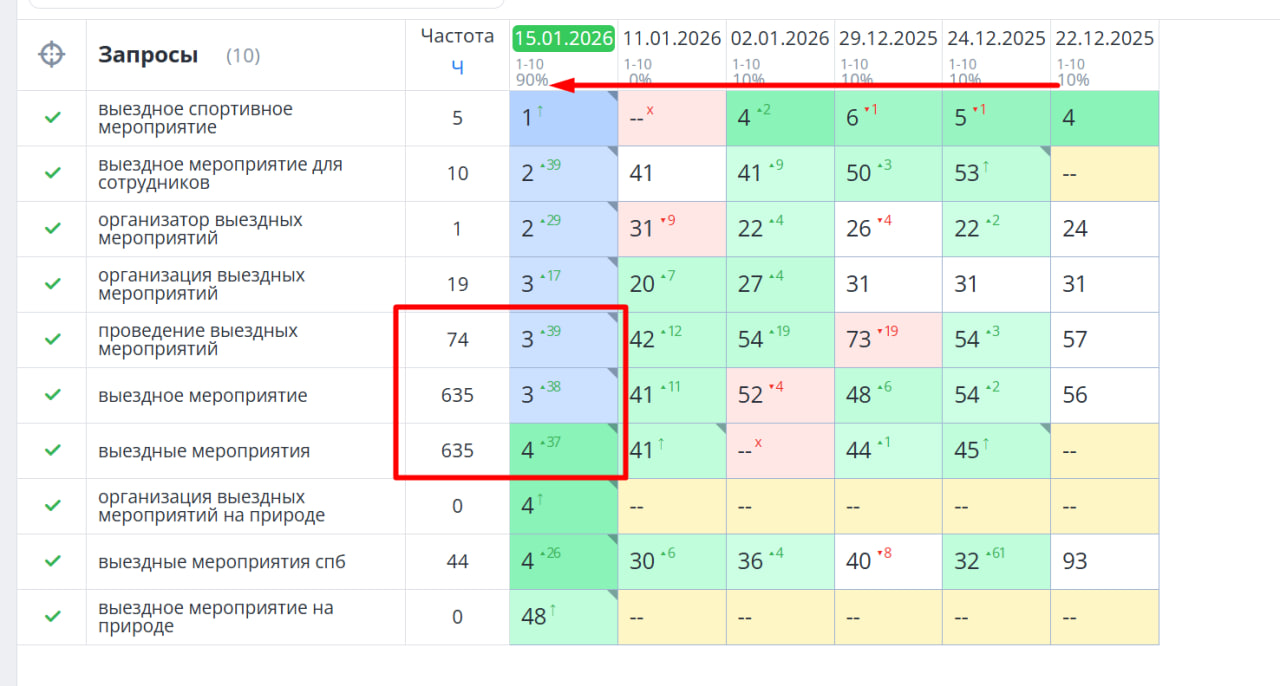Click the corner marker in the blue position 1 cell
The image size is (1280, 686).
(x=611, y=96)
